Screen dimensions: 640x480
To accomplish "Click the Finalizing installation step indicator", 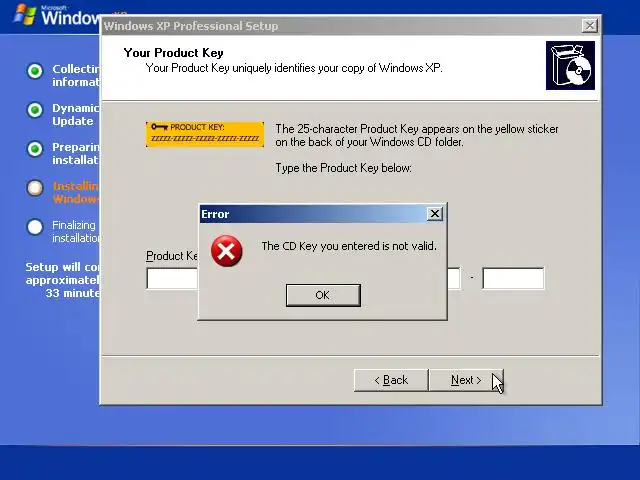I will (35, 227).
